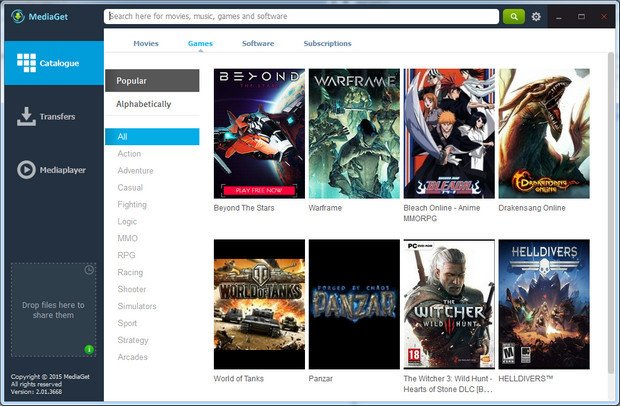Open The Witcher 3 cover thumbnail
620x406 pixels.
449,304
